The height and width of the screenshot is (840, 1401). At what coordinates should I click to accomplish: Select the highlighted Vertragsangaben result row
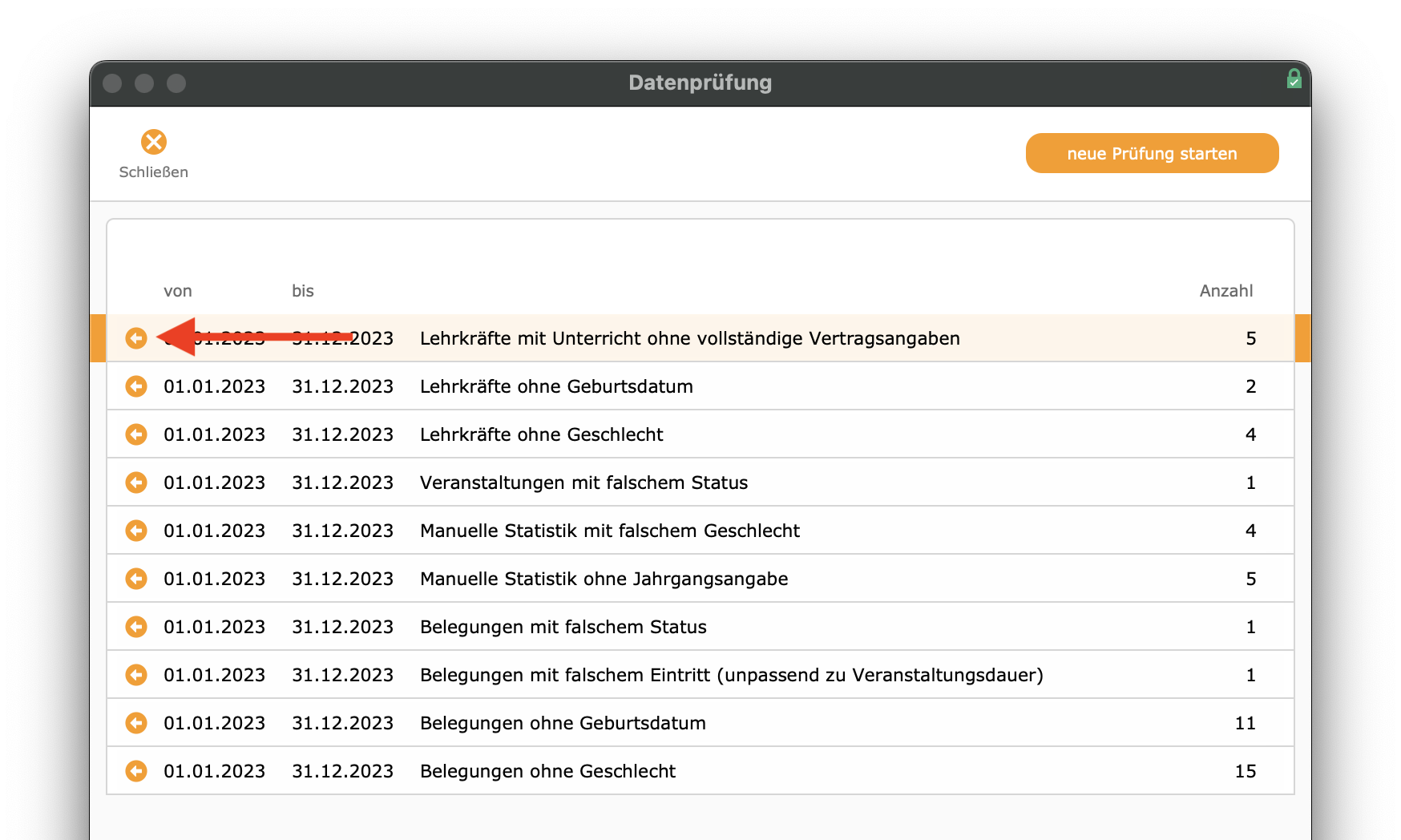click(x=689, y=338)
